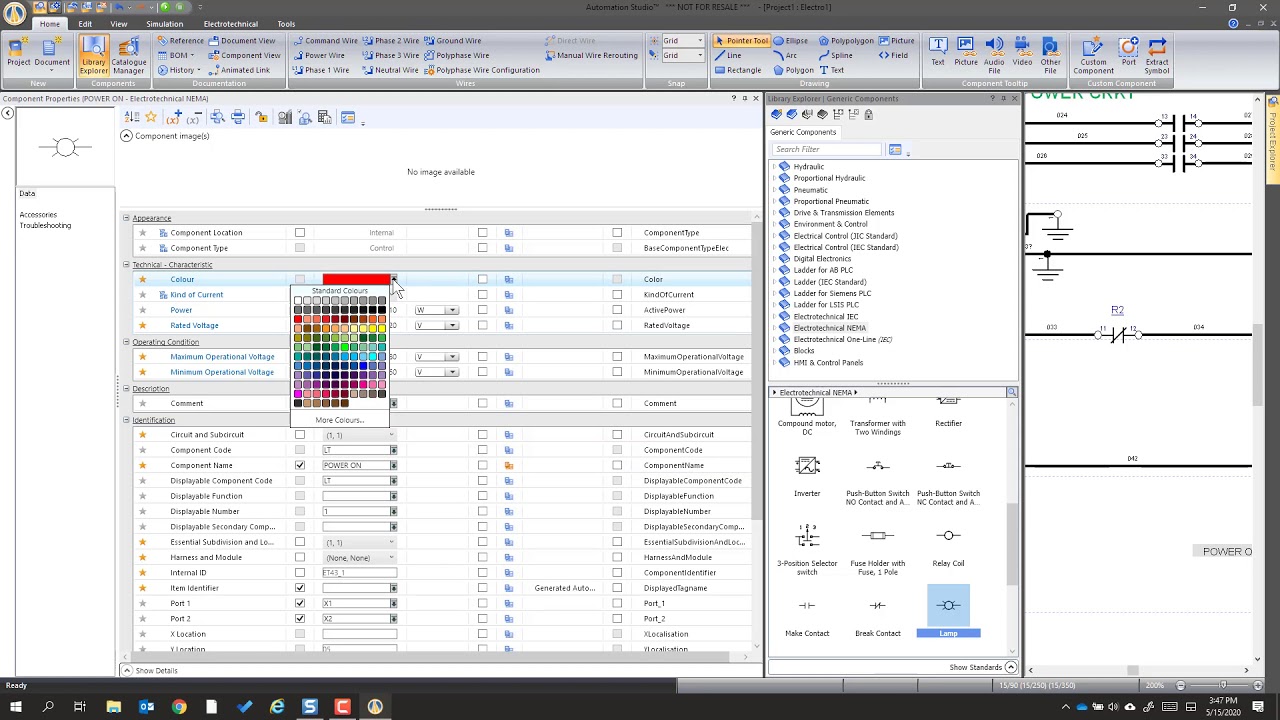Click Extract Symbol icon
The width and height of the screenshot is (1280, 720).
click(x=1157, y=55)
